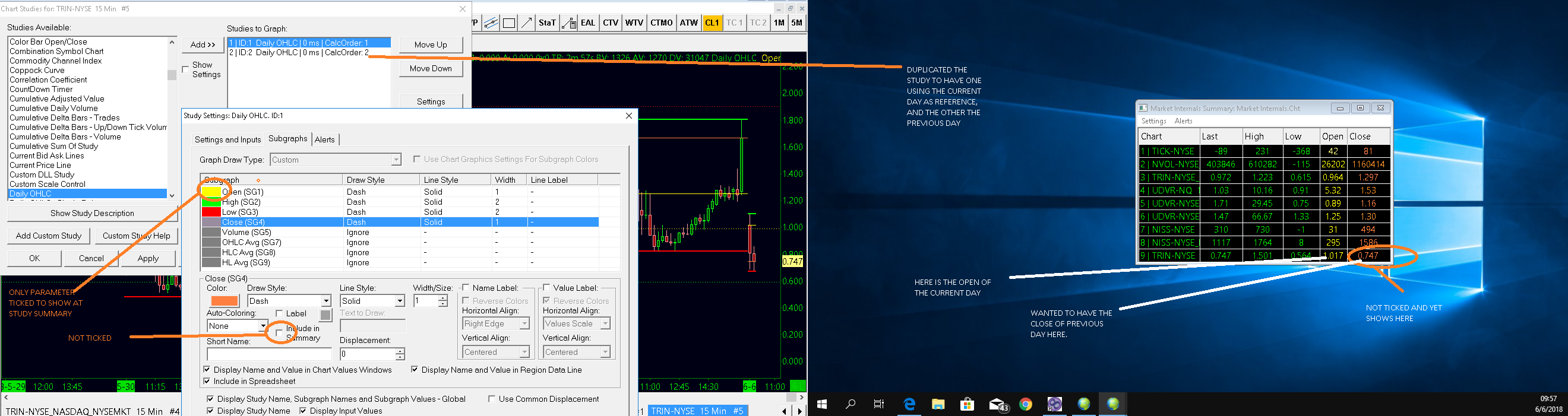Click the CTMO toolbar button
The width and height of the screenshot is (1568, 416).
[661, 23]
